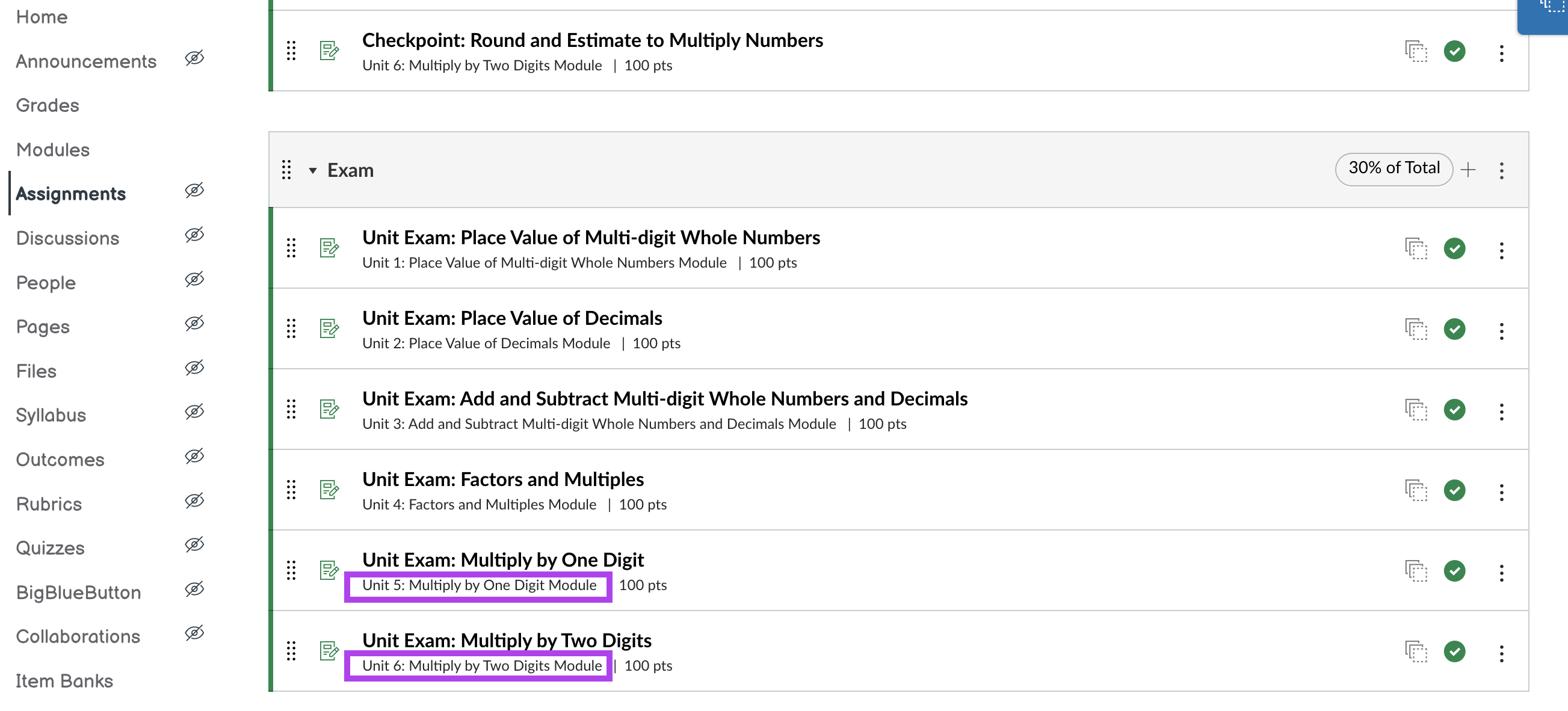Click hidden-eye icon next to Discussions

(x=194, y=235)
